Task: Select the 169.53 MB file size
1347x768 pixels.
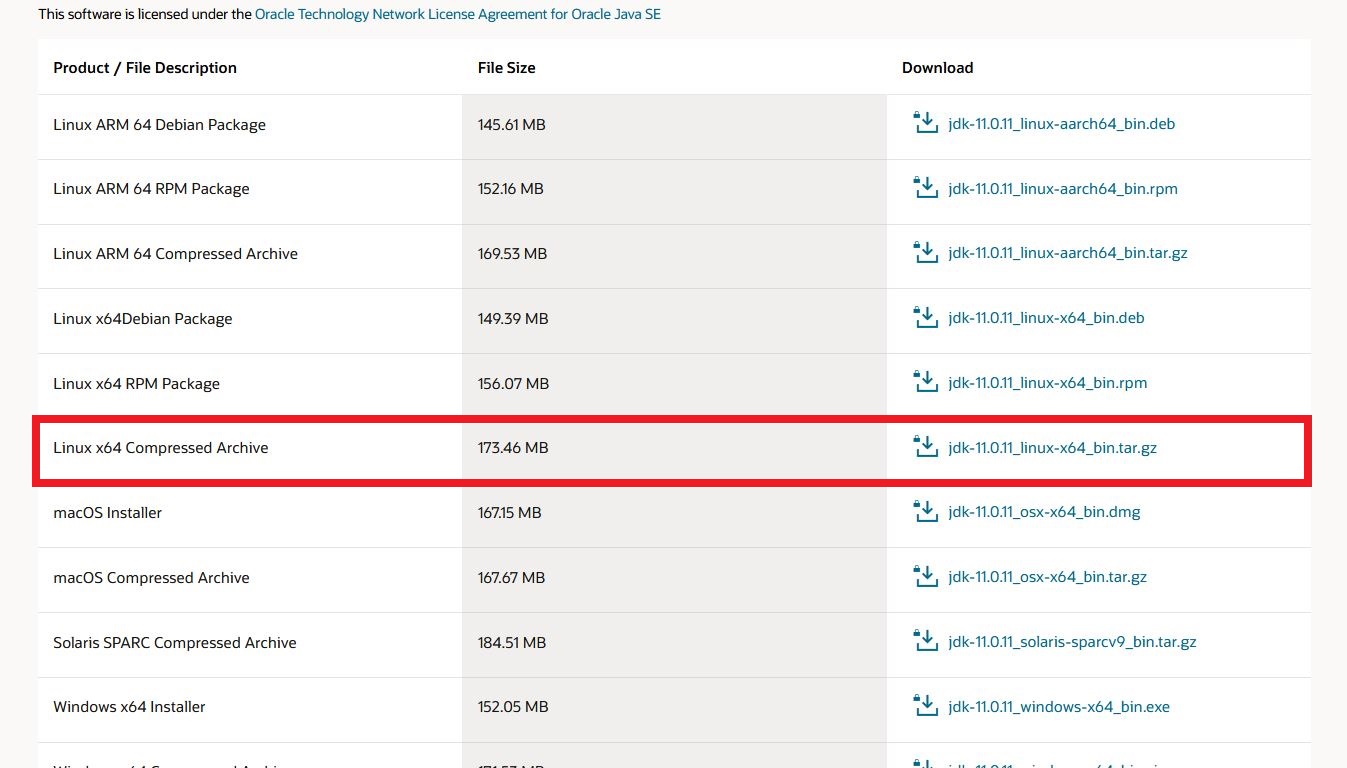Action: point(513,254)
